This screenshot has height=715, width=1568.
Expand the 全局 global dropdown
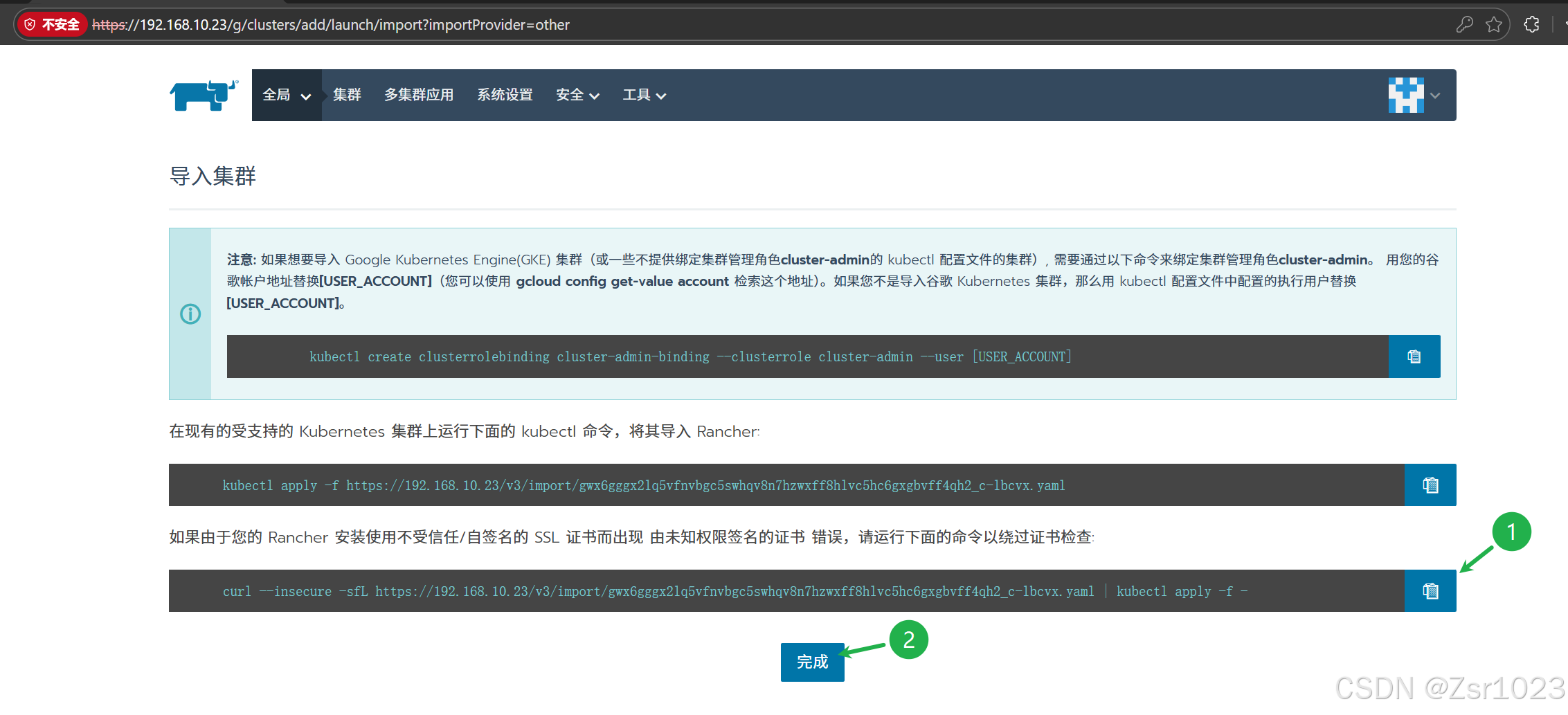tap(287, 95)
